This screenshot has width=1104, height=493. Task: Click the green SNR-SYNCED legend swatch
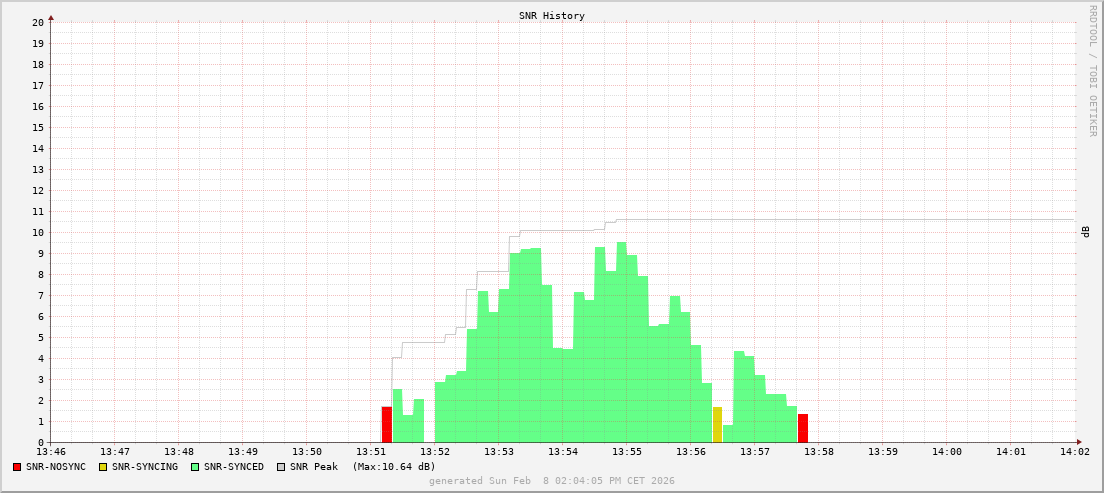(194, 467)
